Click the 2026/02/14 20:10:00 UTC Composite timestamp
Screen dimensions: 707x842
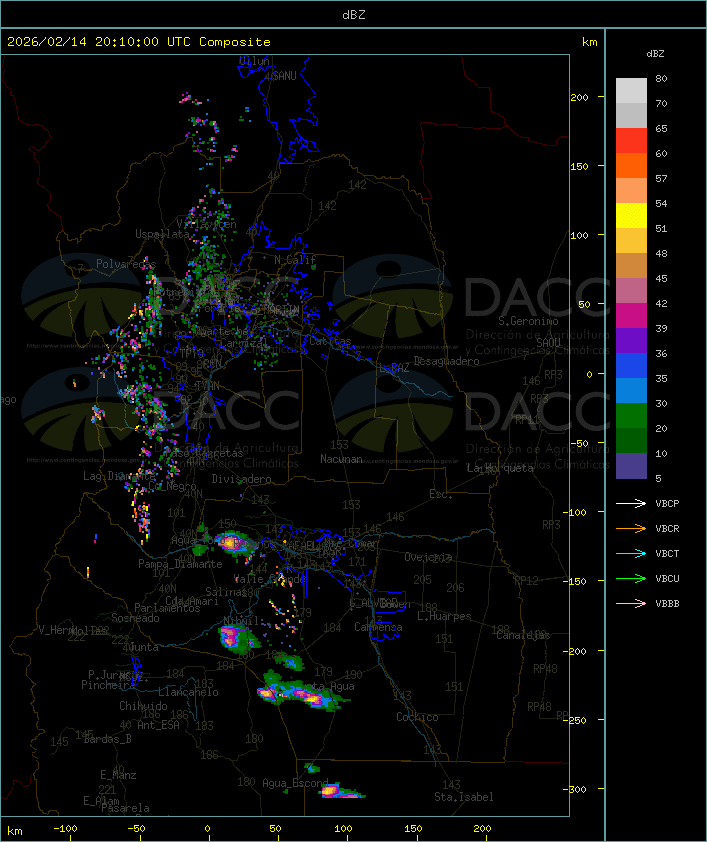pyautogui.click(x=139, y=42)
